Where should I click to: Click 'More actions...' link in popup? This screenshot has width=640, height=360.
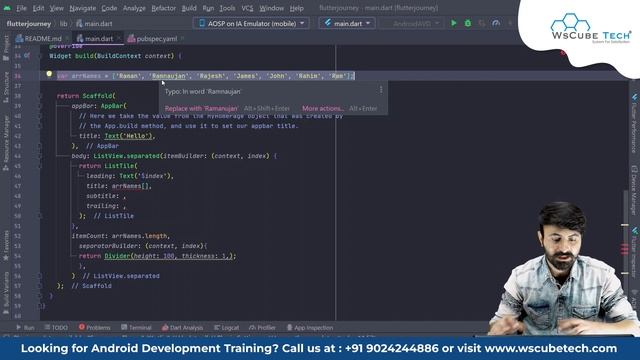323,109
